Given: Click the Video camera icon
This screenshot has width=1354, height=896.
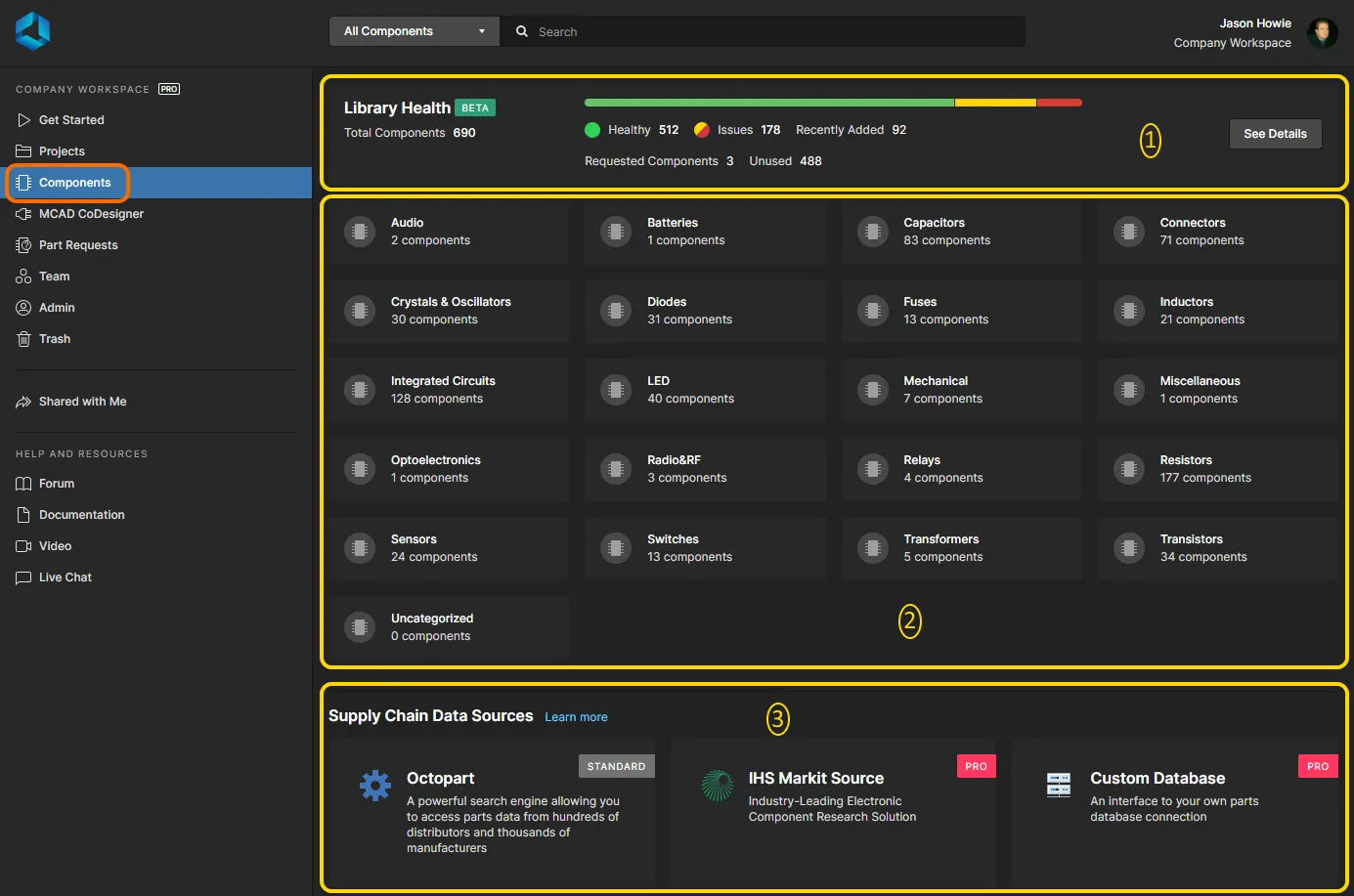Looking at the screenshot, I should coord(23,546).
